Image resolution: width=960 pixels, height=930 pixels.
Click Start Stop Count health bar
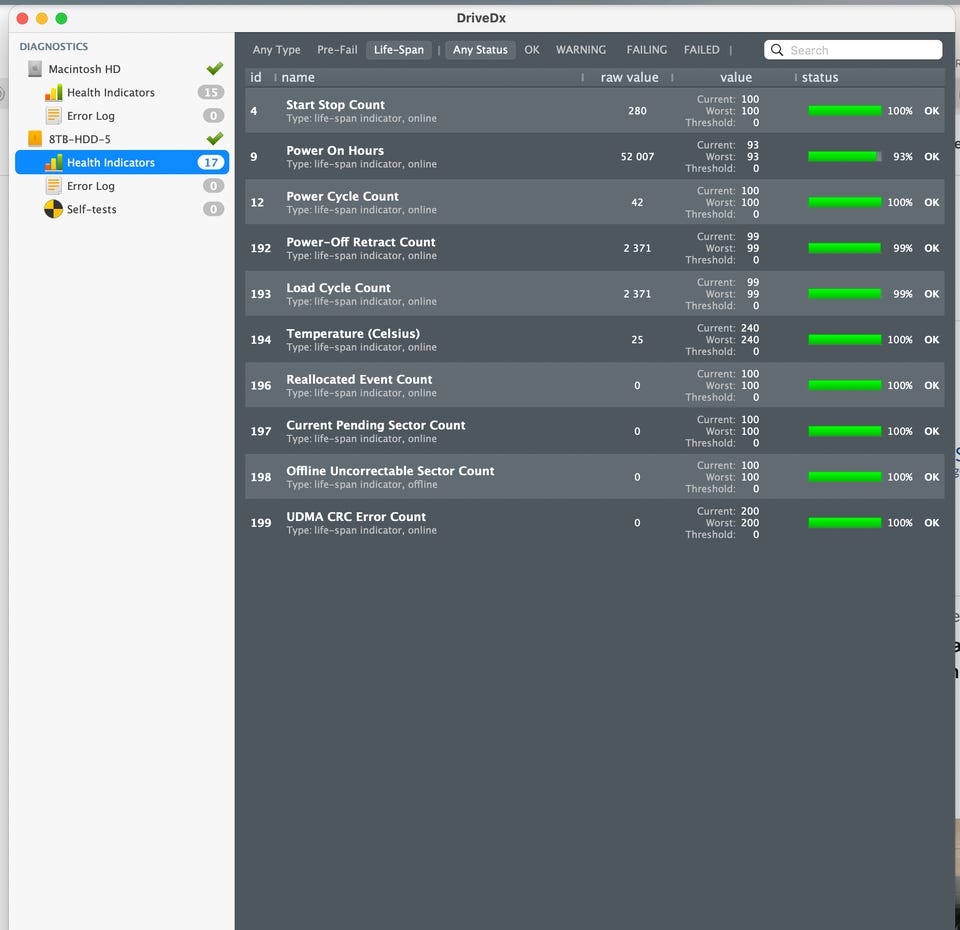point(845,111)
